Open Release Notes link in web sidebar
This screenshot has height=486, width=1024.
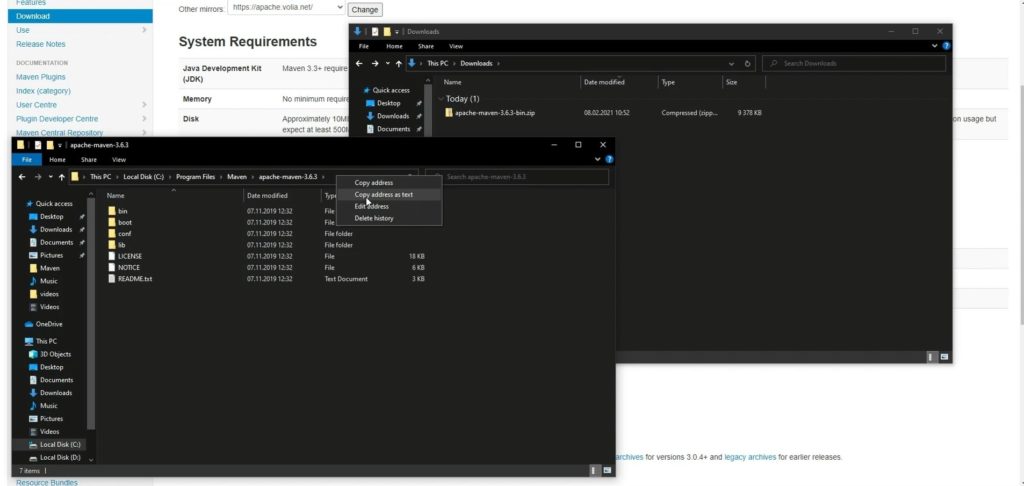click(40, 44)
